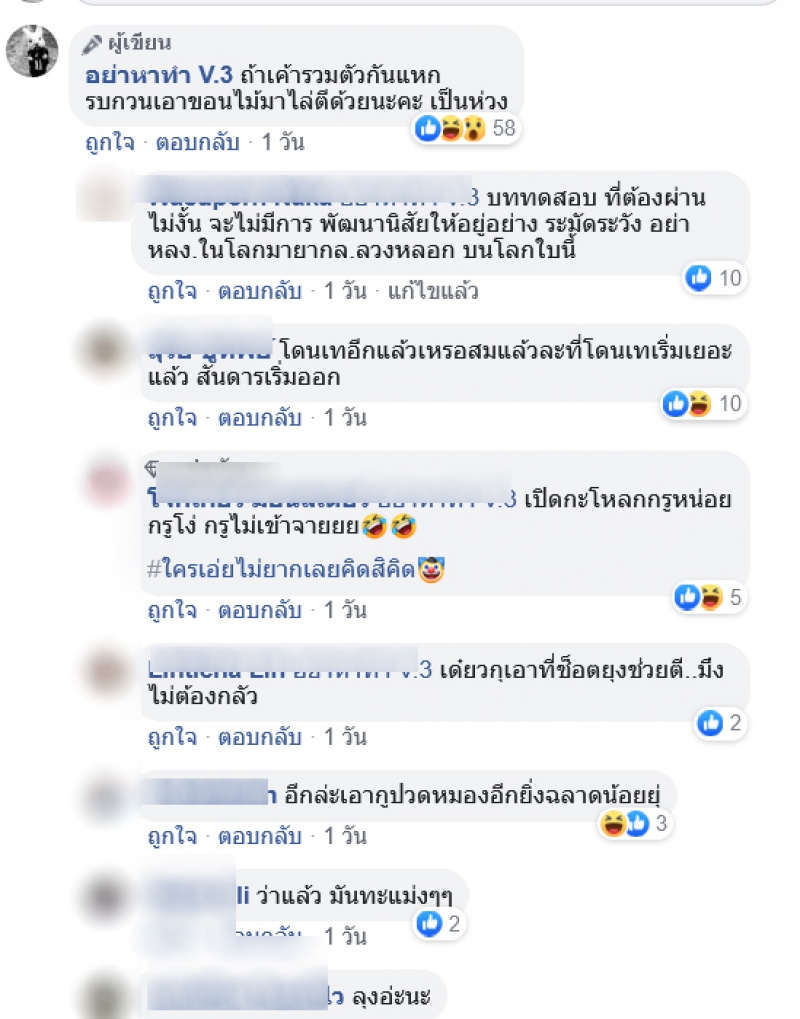Click ตอบกลับ under the โดนเทอีกแล้ว comment
The height and width of the screenshot is (1019, 800).
(260, 418)
